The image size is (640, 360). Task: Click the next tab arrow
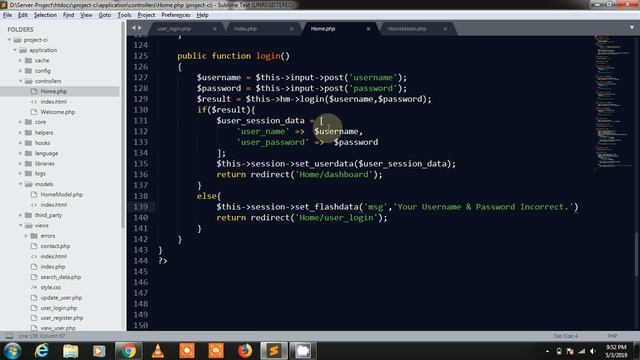[140, 28]
